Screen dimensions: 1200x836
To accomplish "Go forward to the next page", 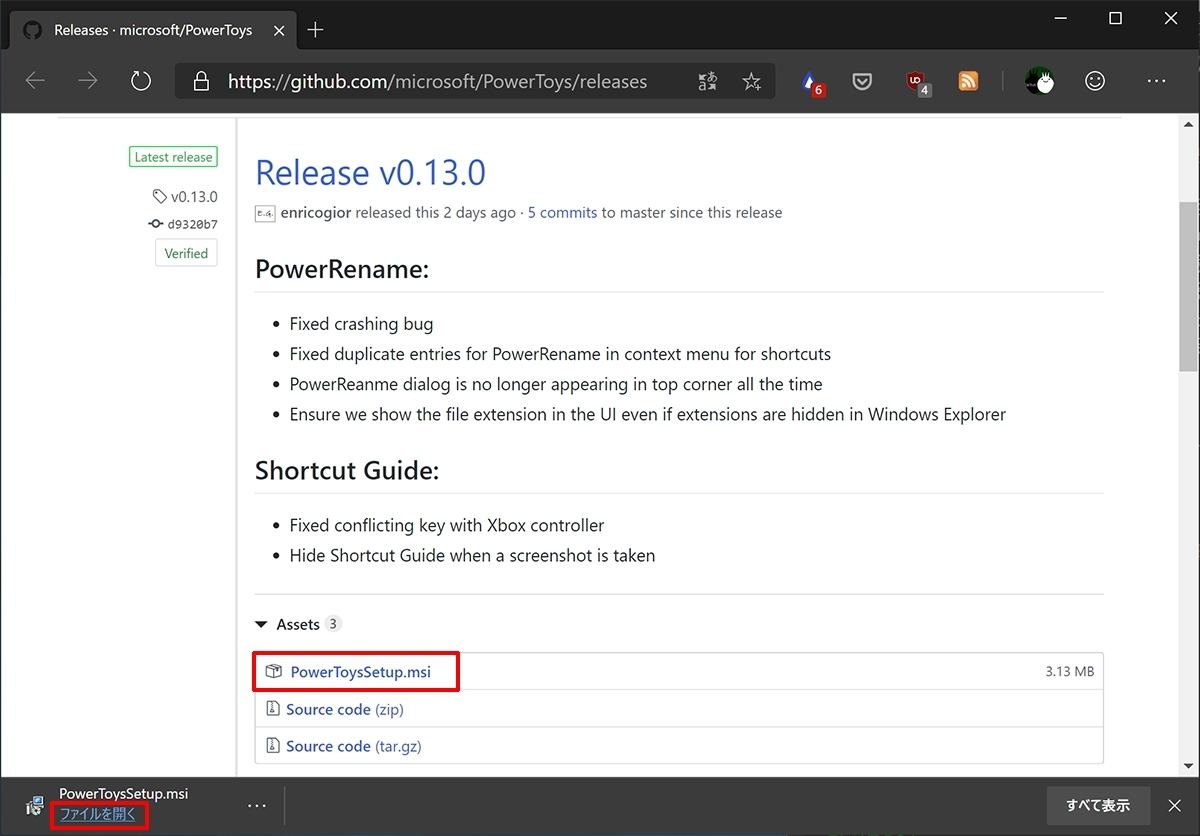I will [88, 81].
